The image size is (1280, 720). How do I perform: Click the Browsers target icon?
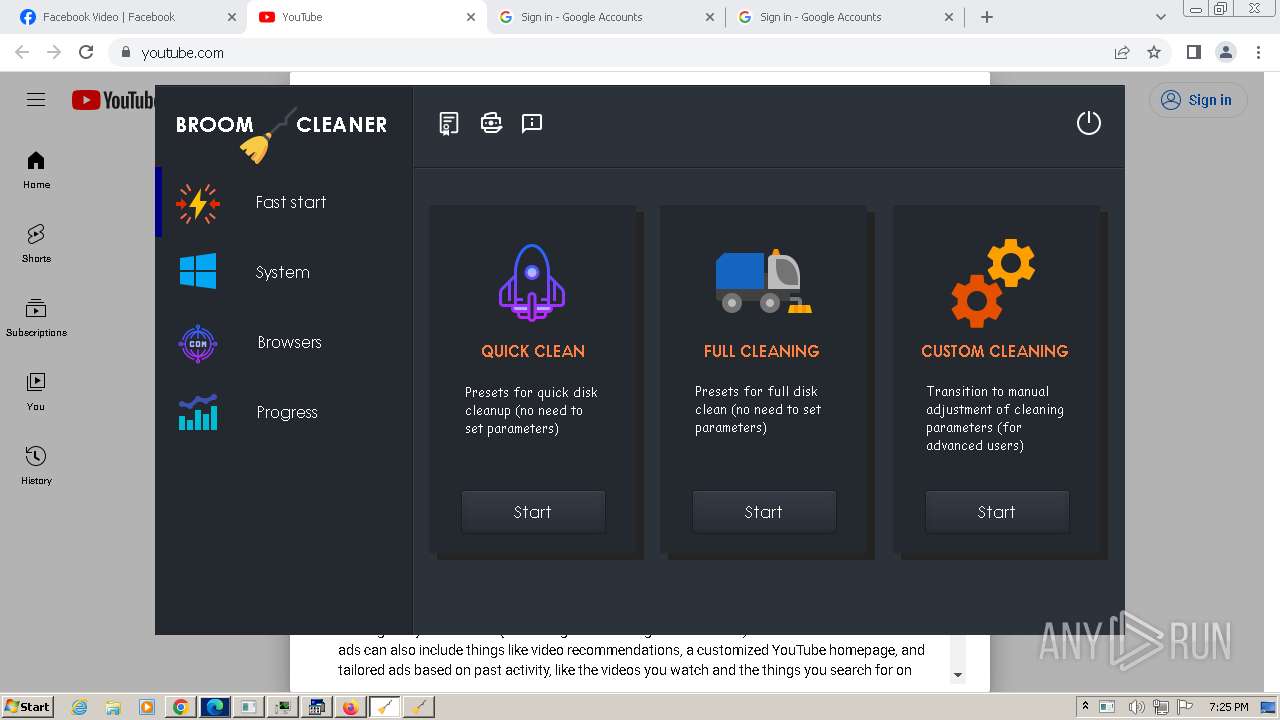click(x=198, y=343)
